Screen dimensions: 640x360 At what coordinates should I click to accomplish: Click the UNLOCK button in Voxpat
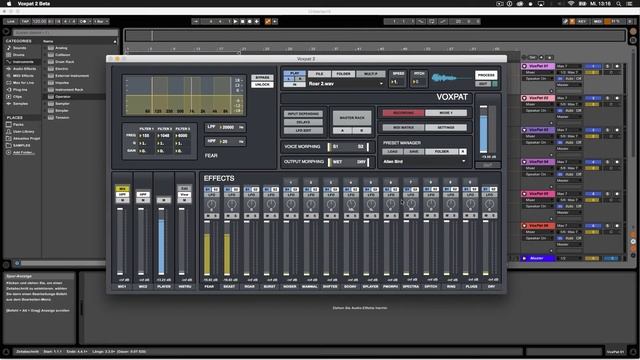tap(262, 84)
